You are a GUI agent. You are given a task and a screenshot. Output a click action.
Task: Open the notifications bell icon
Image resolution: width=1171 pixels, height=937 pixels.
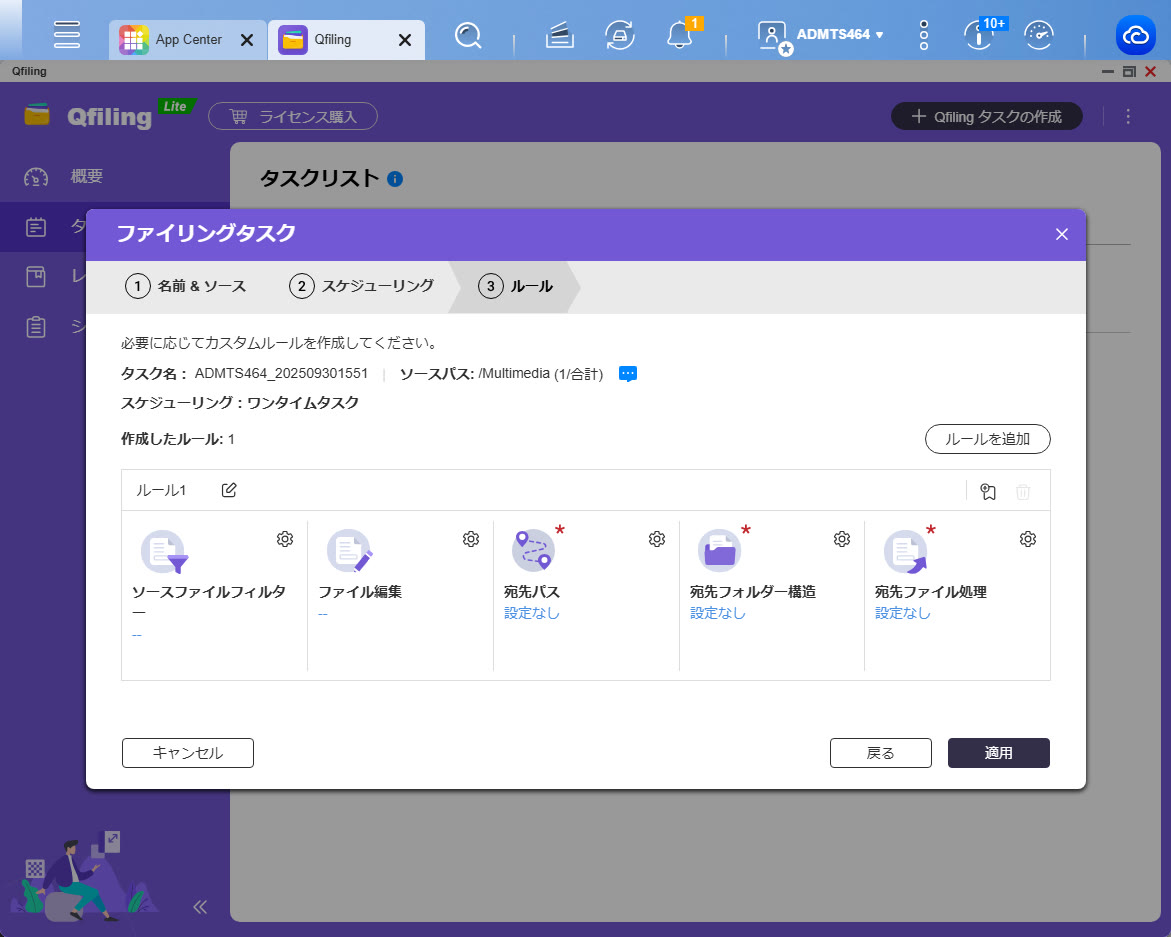(x=680, y=36)
